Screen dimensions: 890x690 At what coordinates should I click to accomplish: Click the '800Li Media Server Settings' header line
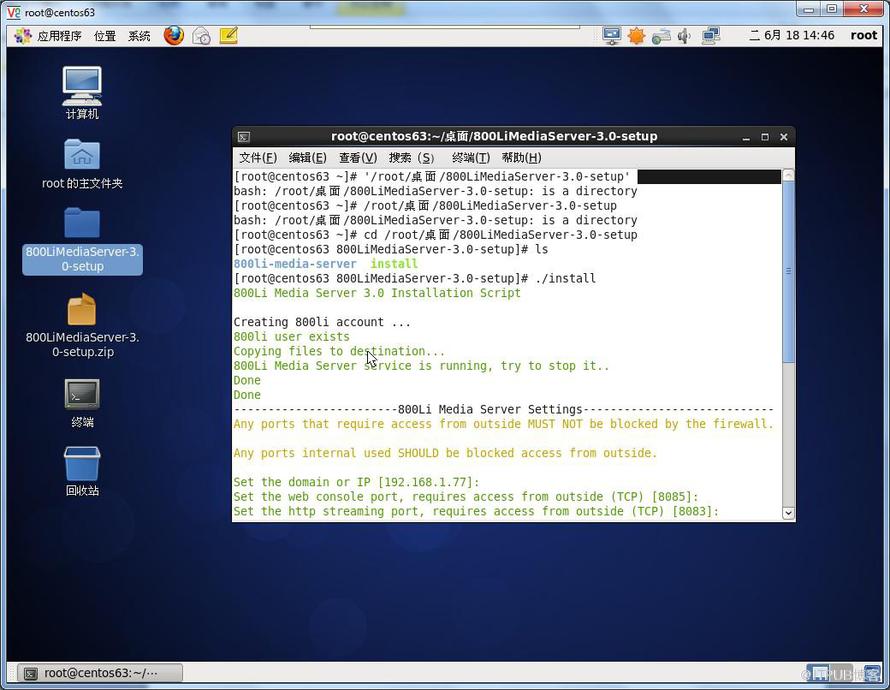click(x=503, y=409)
